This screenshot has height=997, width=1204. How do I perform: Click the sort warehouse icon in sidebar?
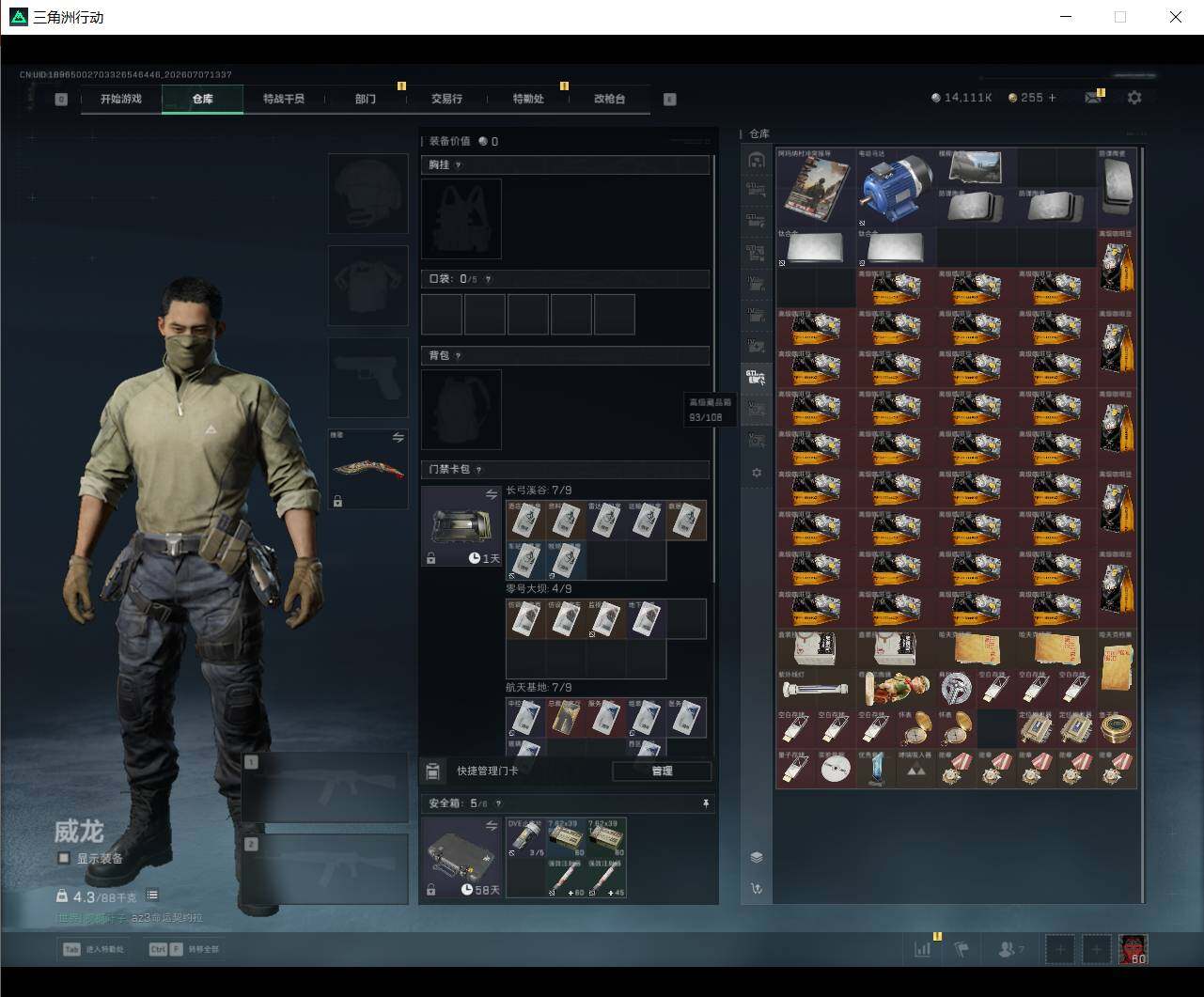tap(757, 888)
